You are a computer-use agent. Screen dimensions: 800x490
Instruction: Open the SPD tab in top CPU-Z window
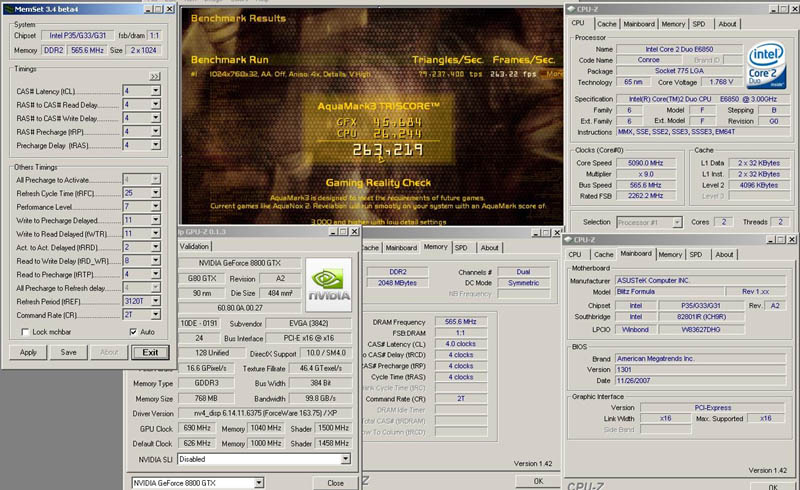click(x=699, y=24)
